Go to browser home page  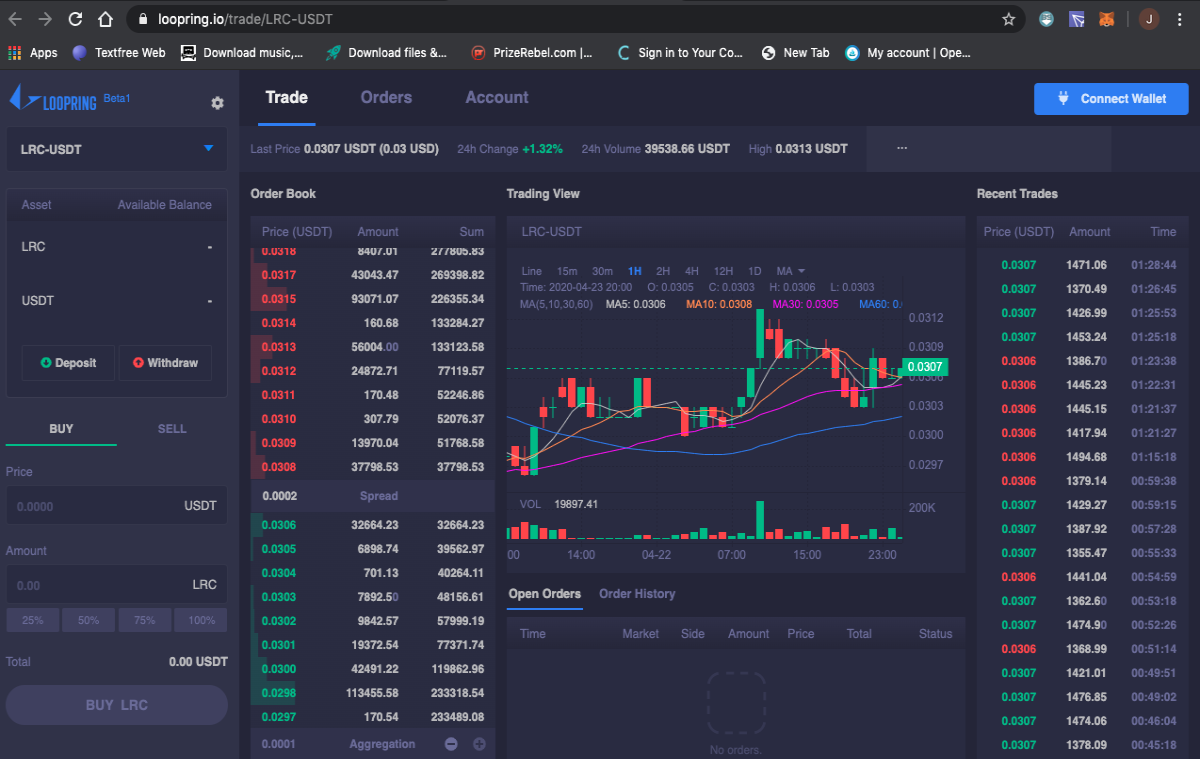pos(106,19)
